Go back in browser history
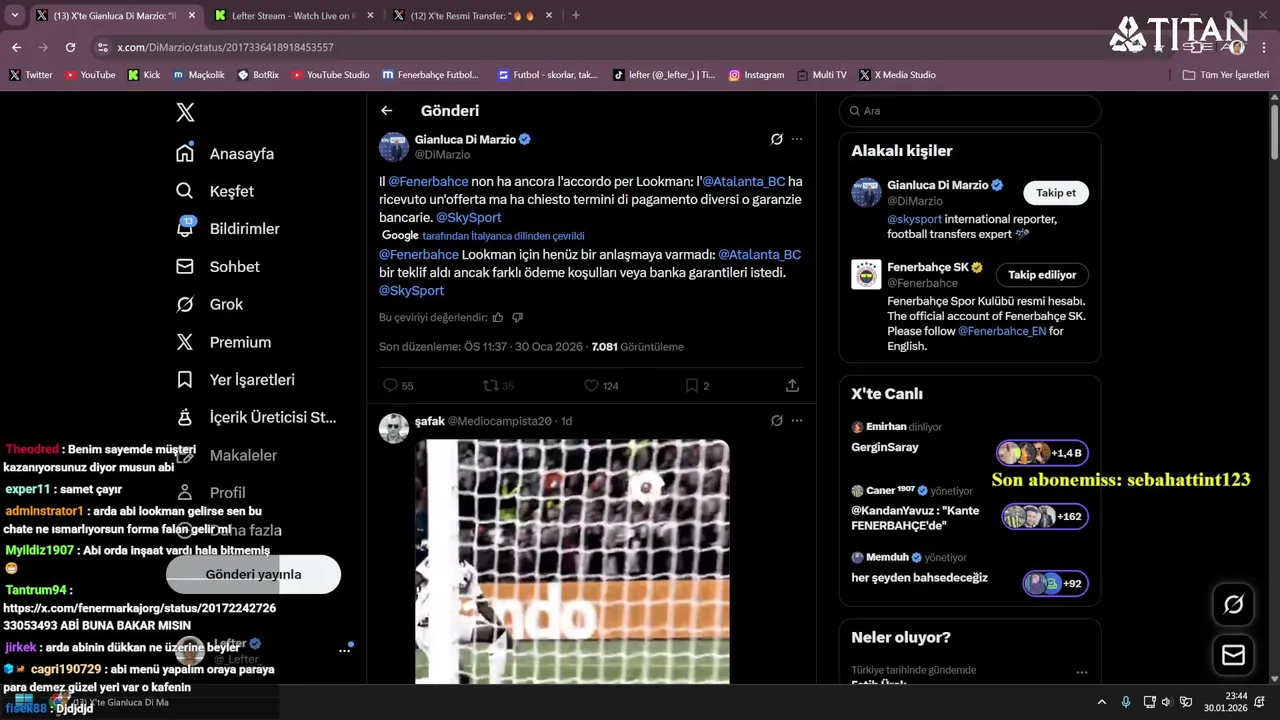Viewport: 1280px width, 720px height. point(16,47)
